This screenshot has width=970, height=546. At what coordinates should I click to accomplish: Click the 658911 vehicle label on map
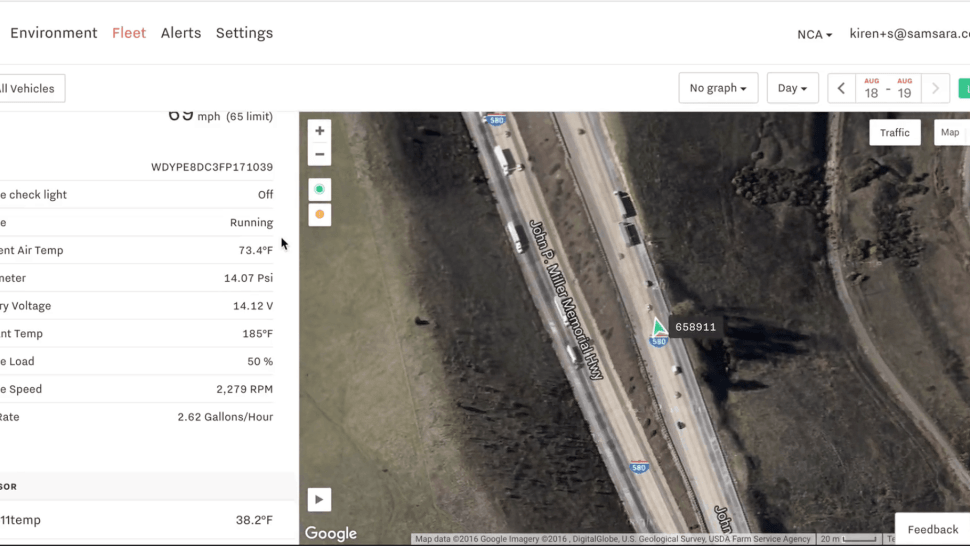tap(695, 327)
